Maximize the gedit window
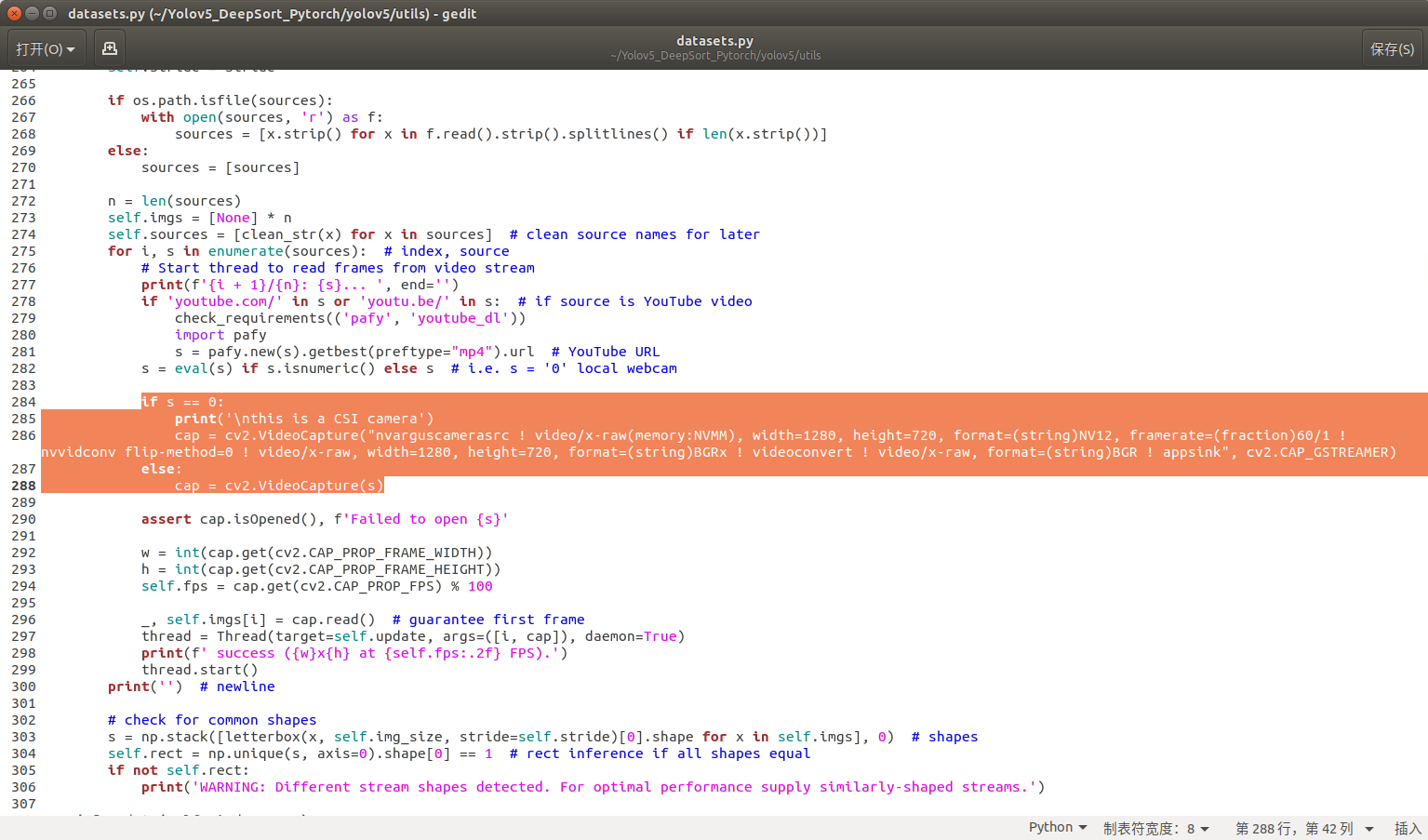Viewport: 1428px width, 840px height. [49, 13]
